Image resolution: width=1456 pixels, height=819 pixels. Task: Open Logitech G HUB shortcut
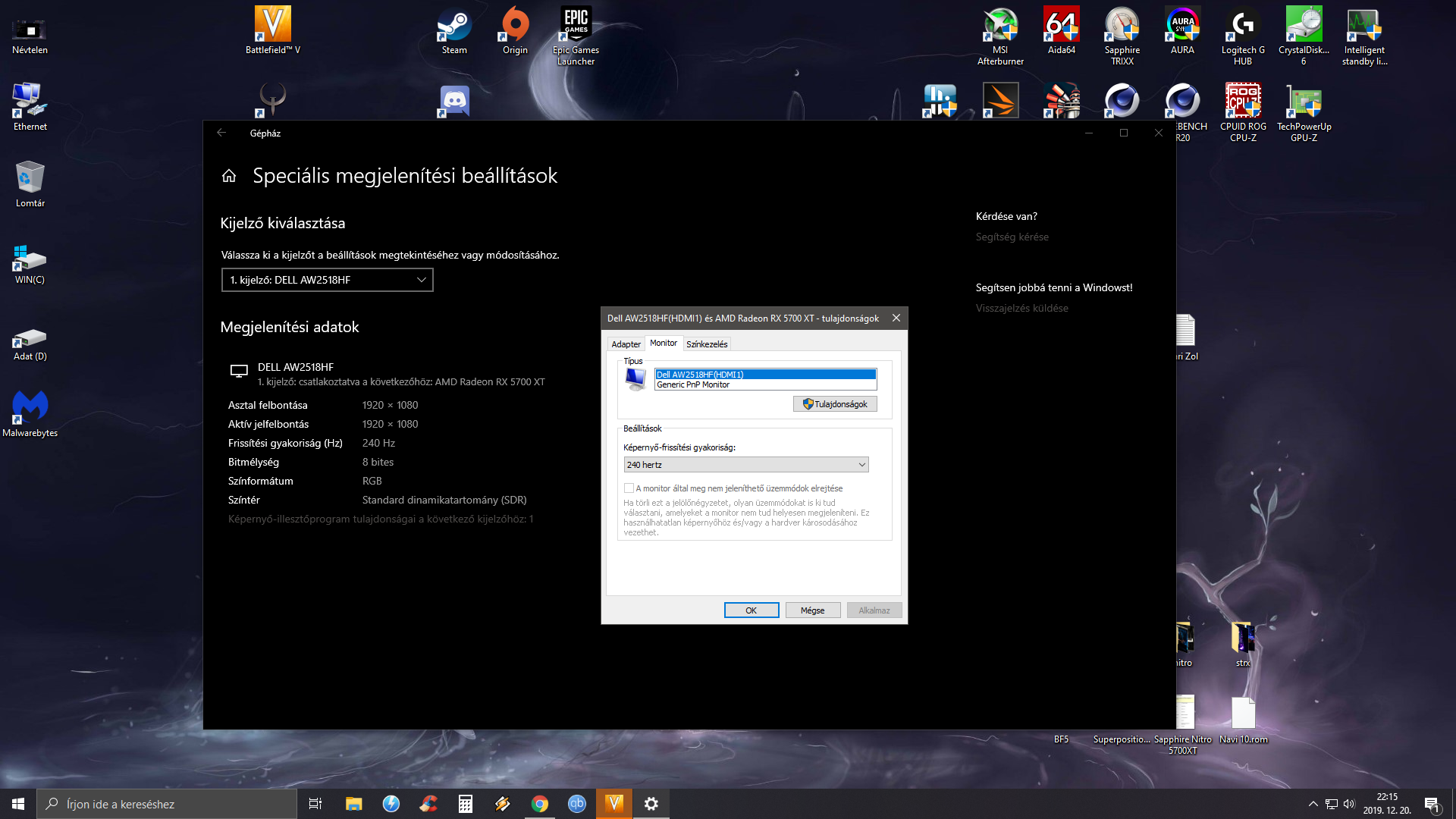(1243, 36)
